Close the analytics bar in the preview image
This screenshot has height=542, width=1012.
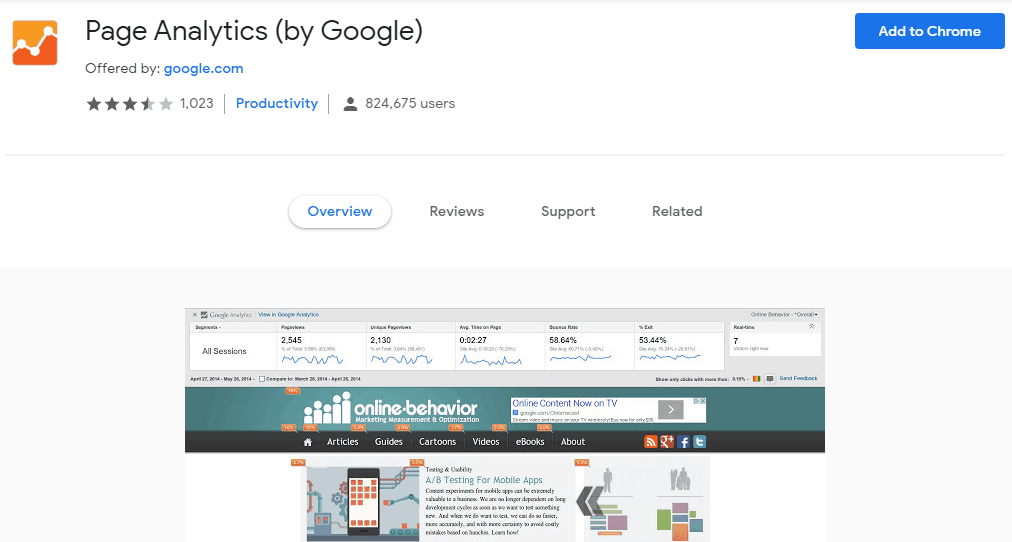194,315
